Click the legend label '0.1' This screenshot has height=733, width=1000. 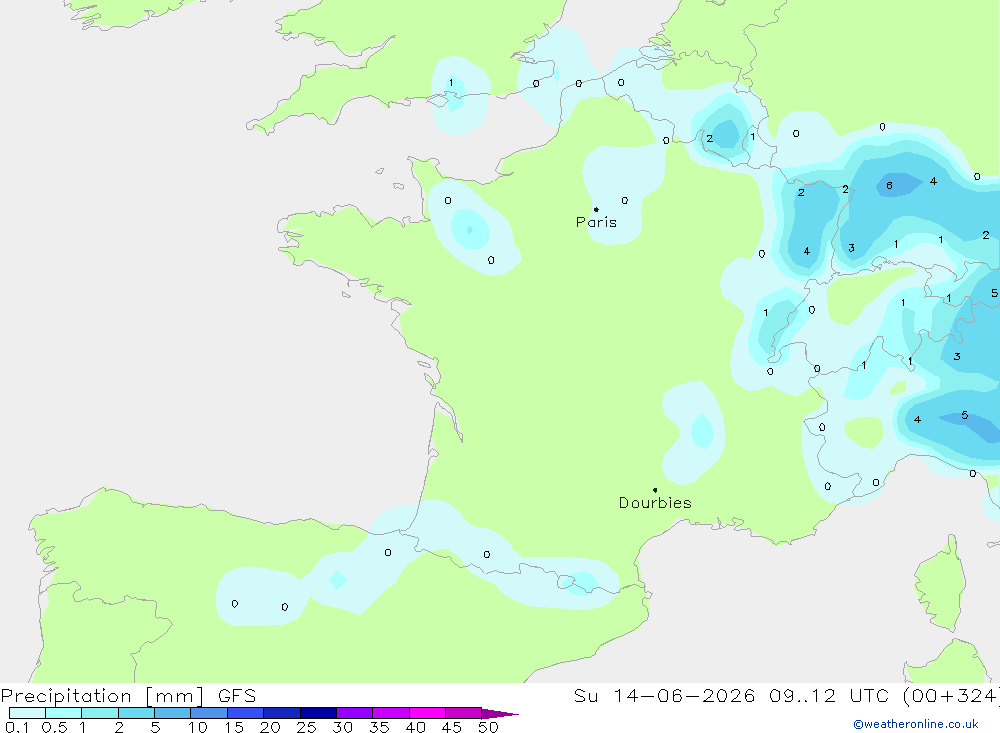pos(17,727)
